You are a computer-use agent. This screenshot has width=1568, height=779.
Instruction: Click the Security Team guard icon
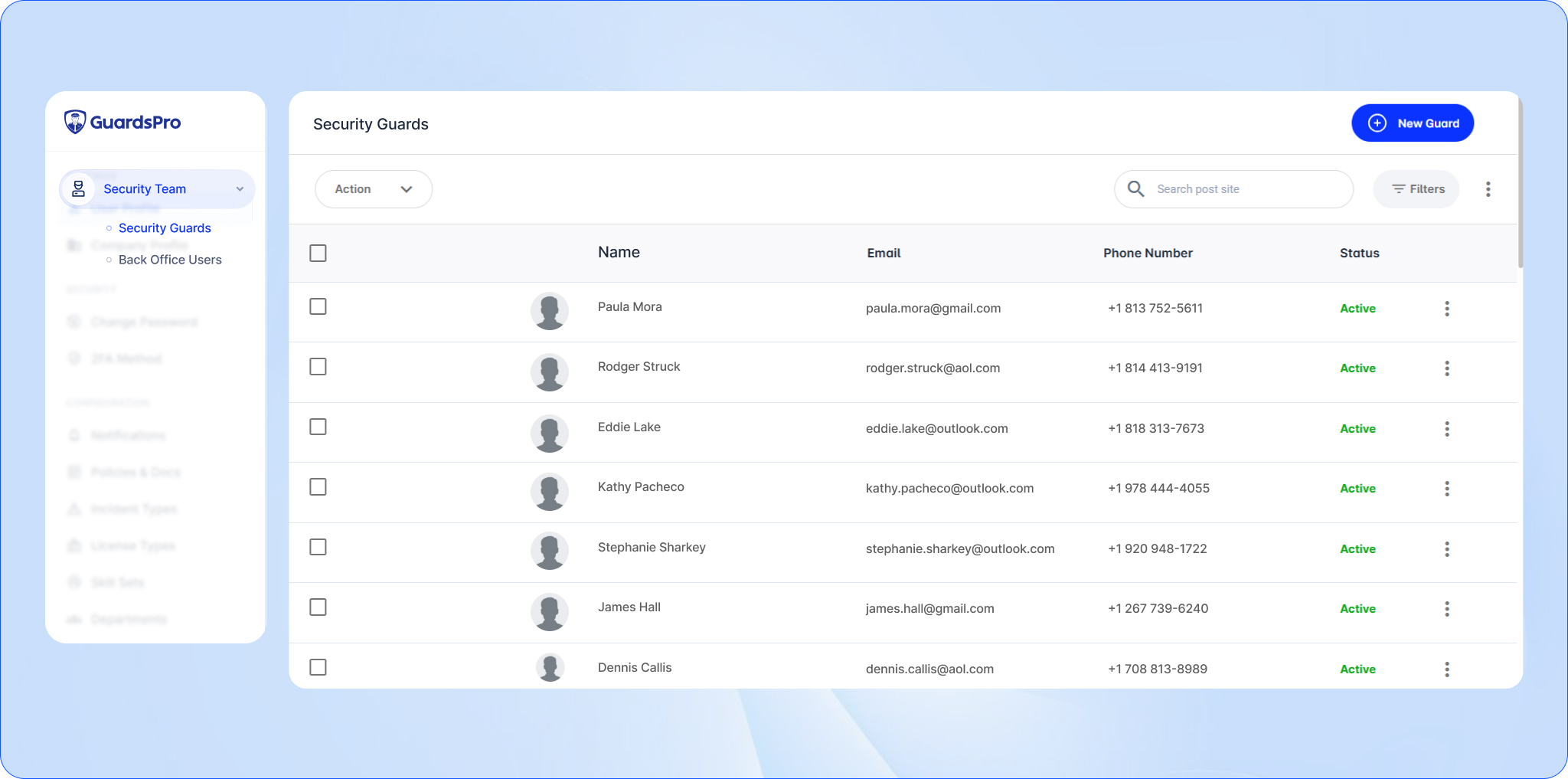click(78, 189)
